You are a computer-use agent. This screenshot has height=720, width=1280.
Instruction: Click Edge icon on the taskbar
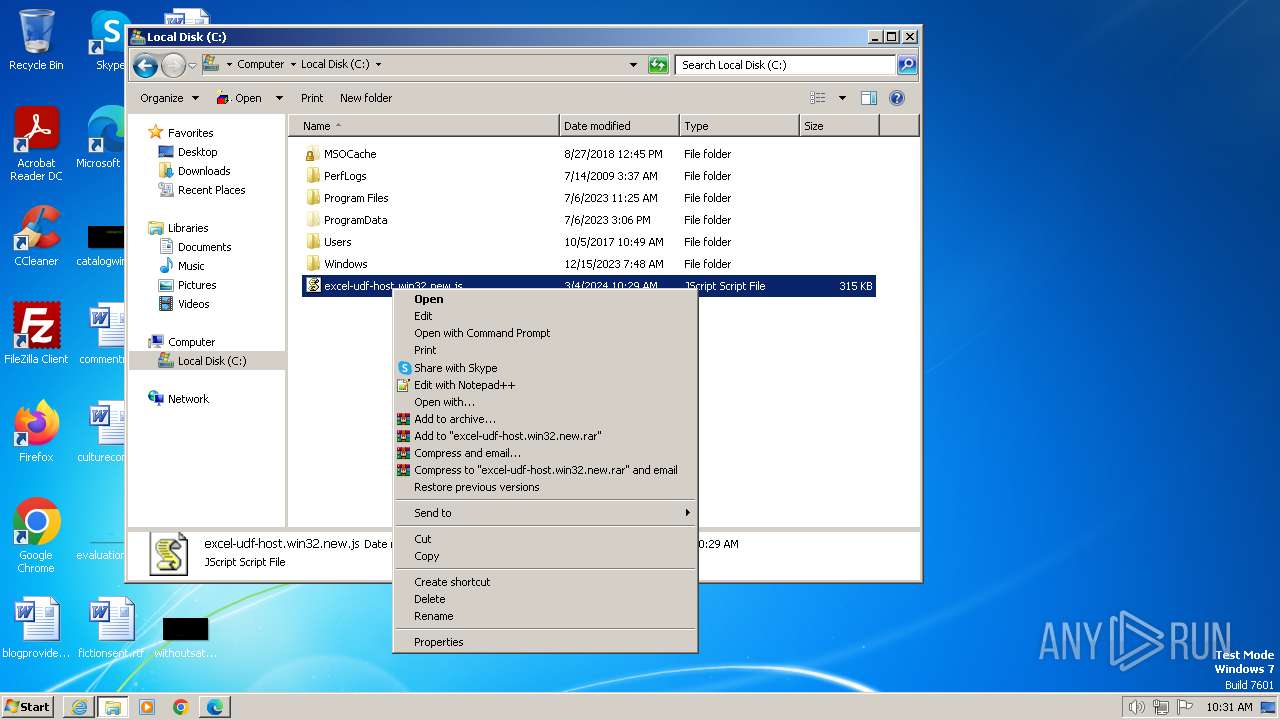point(215,707)
